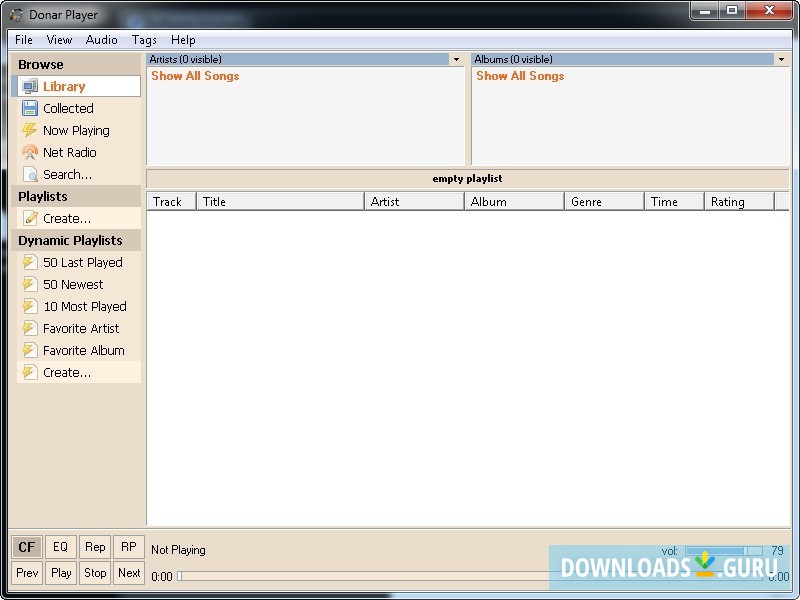
Task: Open the Tags menu
Action: click(x=144, y=40)
